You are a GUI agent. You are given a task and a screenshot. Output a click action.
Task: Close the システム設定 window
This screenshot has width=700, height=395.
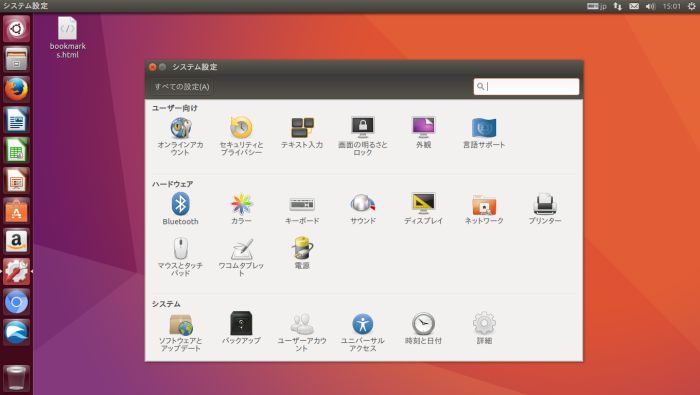[153, 67]
